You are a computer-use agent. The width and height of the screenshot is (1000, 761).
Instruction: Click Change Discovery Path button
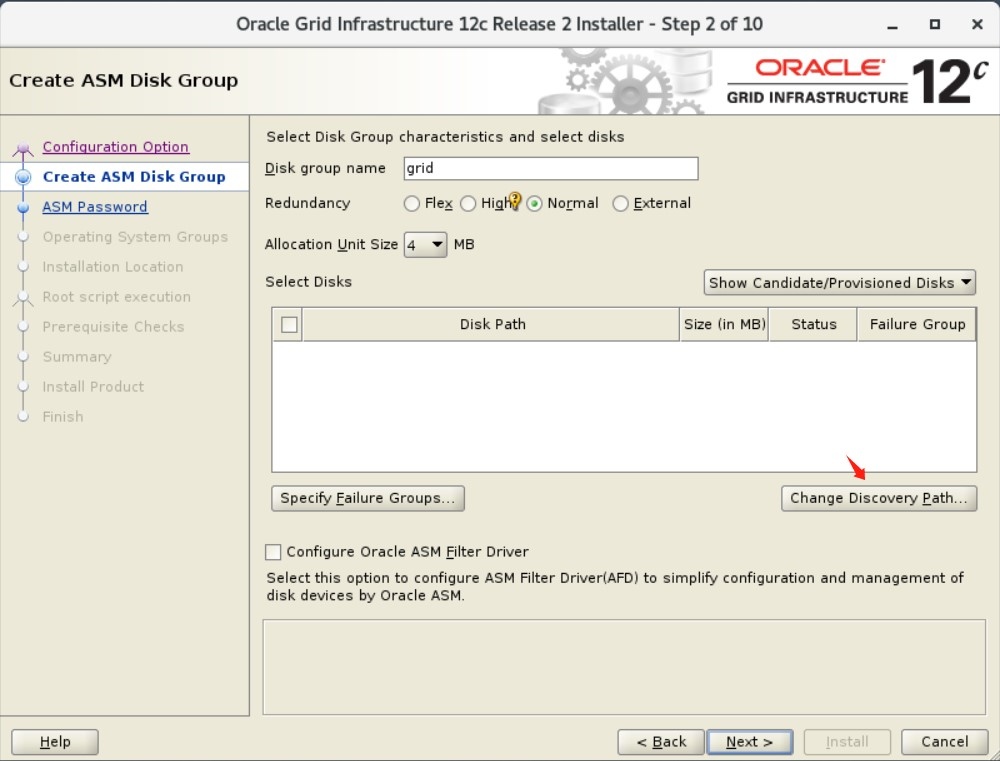(879, 498)
